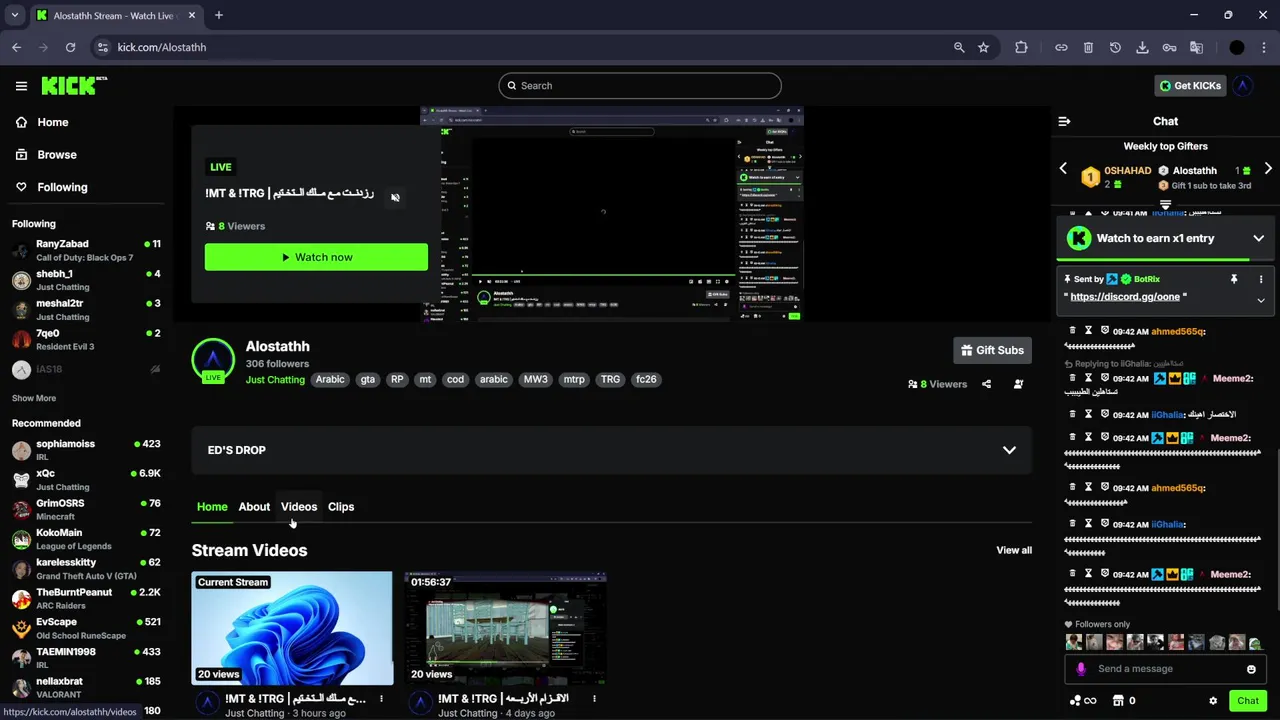Switch to the Clips tab
The width and height of the screenshot is (1280, 720).
pyautogui.click(x=341, y=507)
